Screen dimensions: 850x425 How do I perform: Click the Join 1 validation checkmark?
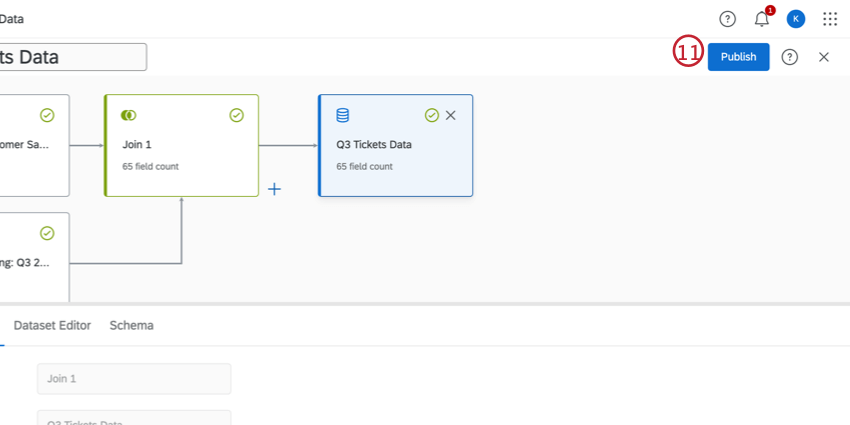coord(237,115)
